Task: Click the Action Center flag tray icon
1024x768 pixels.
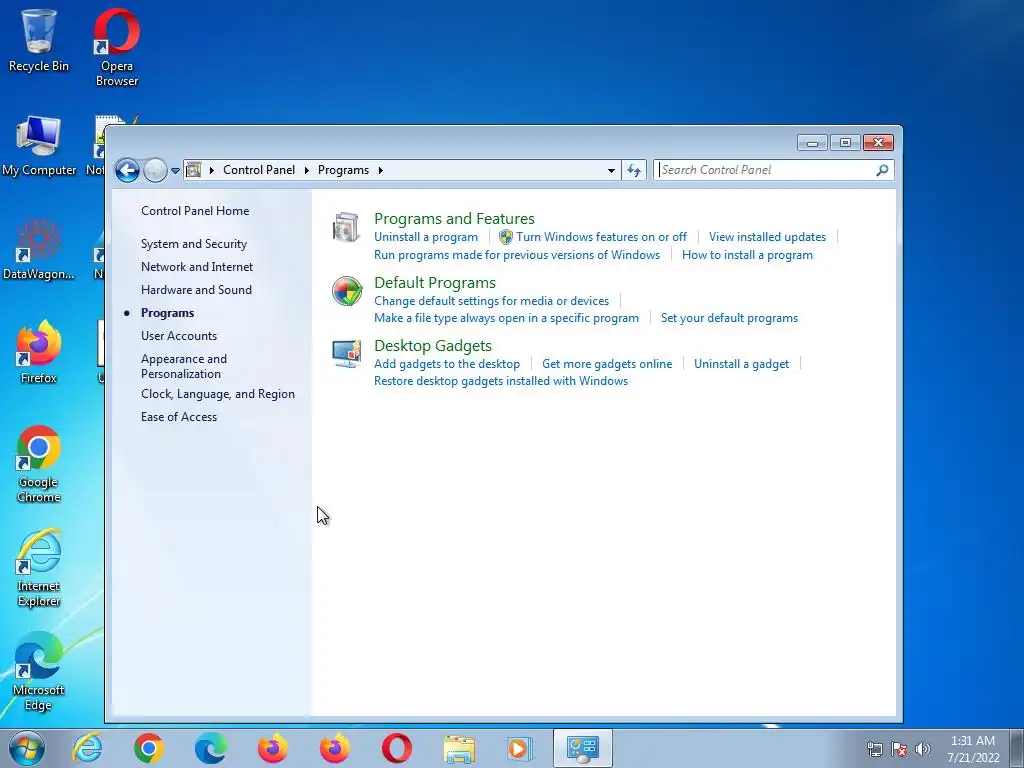Action: (x=899, y=749)
